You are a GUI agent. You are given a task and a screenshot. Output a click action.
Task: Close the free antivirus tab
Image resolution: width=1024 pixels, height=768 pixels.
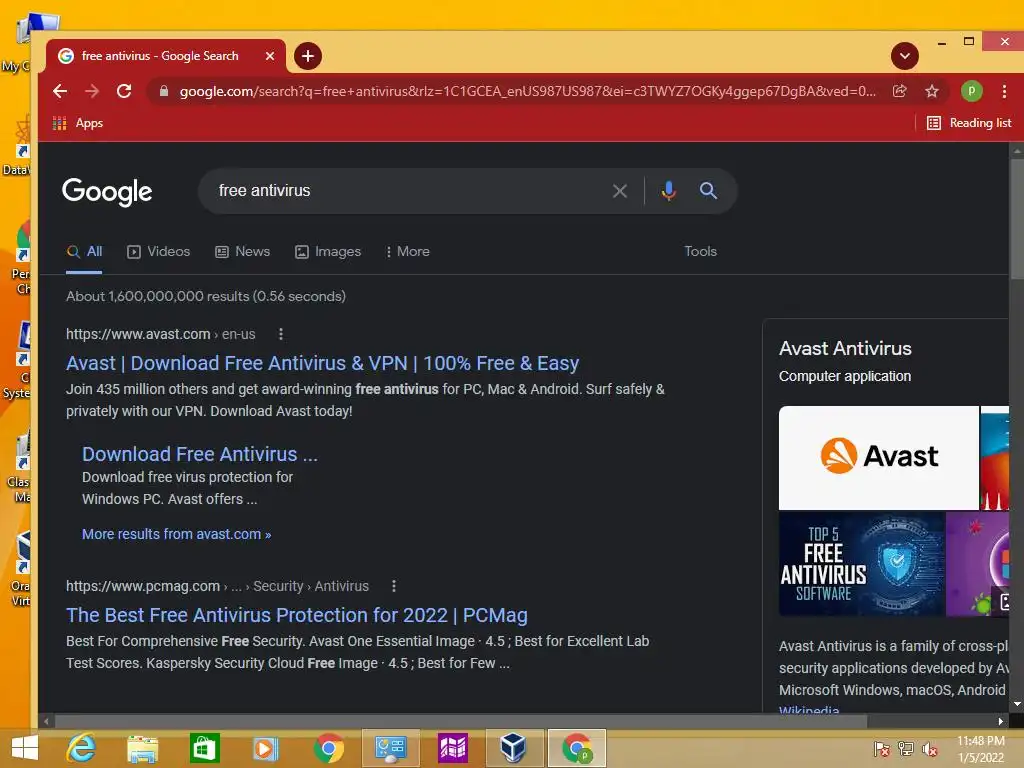pyautogui.click(x=270, y=56)
